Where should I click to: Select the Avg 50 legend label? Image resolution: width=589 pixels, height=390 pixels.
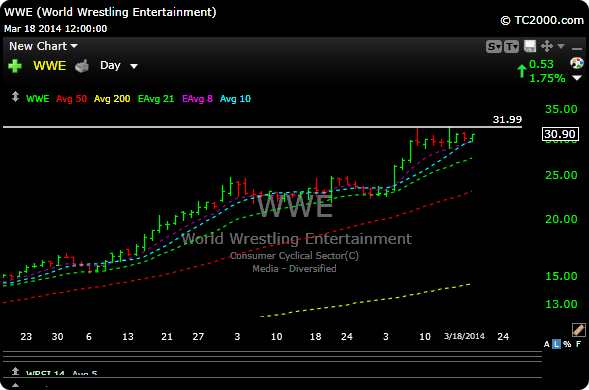click(x=71, y=99)
